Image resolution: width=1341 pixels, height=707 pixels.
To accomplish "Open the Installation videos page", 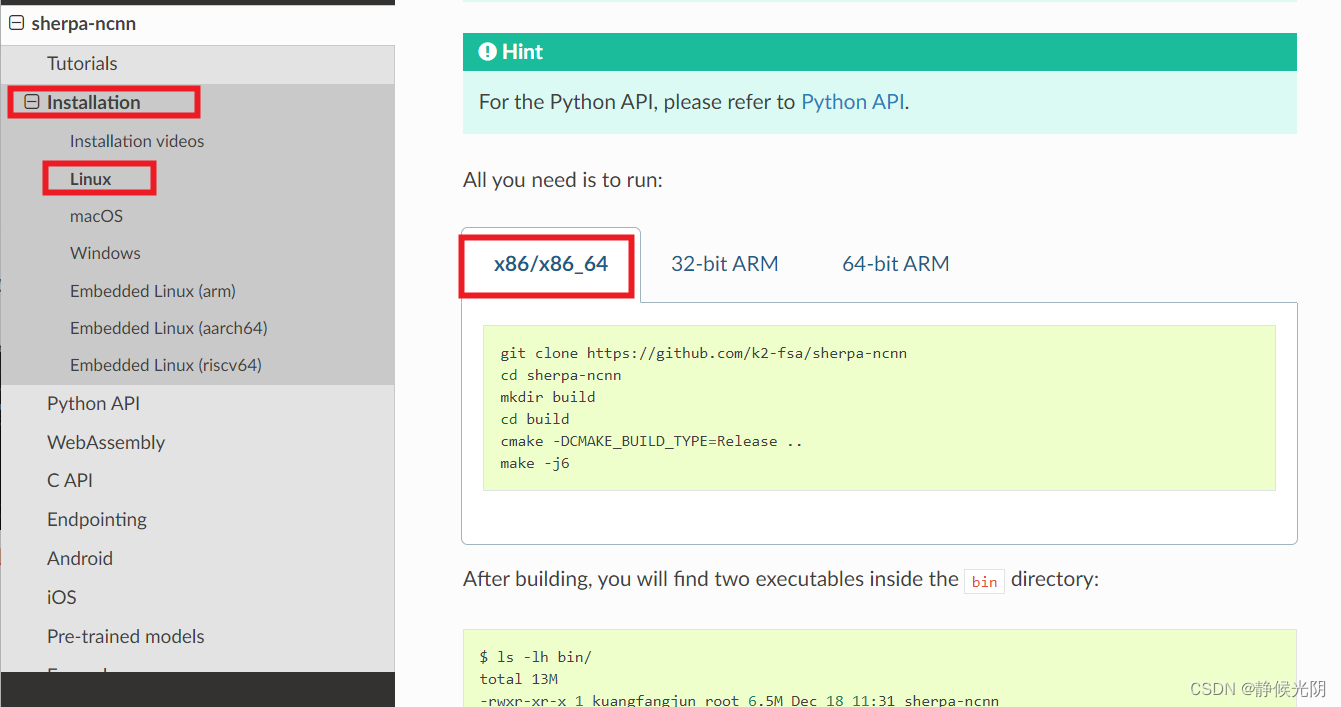I will (137, 141).
